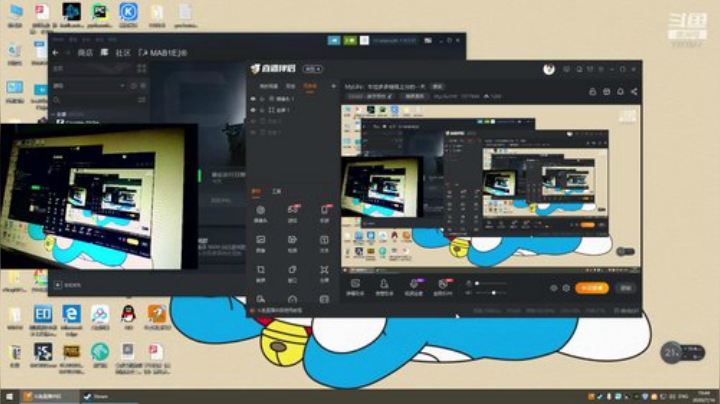This screenshot has width=720, height=404.
Task: Expand the games filter dropdown in Steam library
Action: [x=122, y=85]
